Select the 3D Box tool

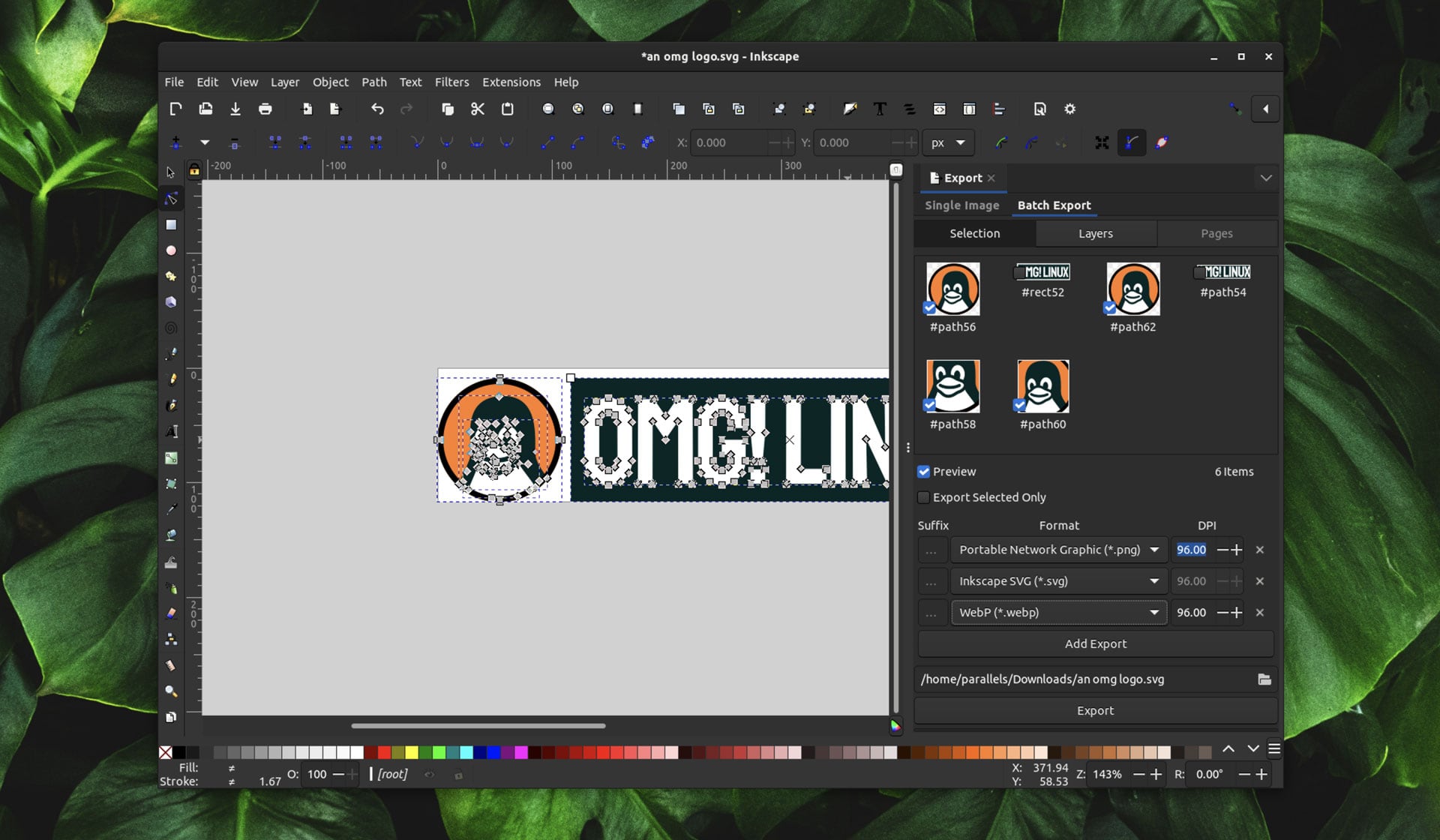tap(171, 301)
